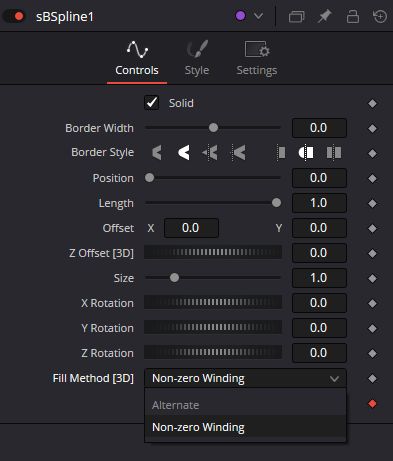The width and height of the screenshot is (393, 461).
Task: Select the second Border Style join icon
Action: [184, 153]
